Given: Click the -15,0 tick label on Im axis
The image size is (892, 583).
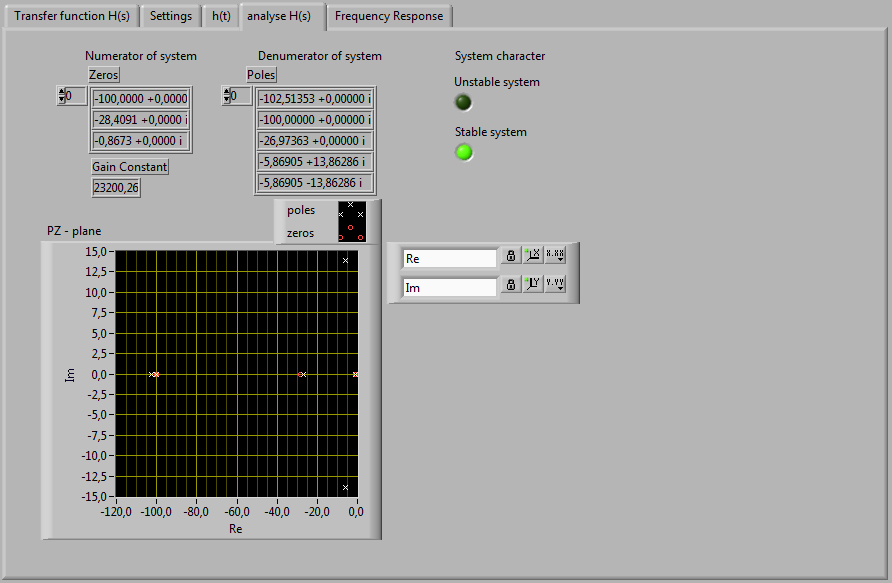Looking at the screenshot, I should (94, 497).
